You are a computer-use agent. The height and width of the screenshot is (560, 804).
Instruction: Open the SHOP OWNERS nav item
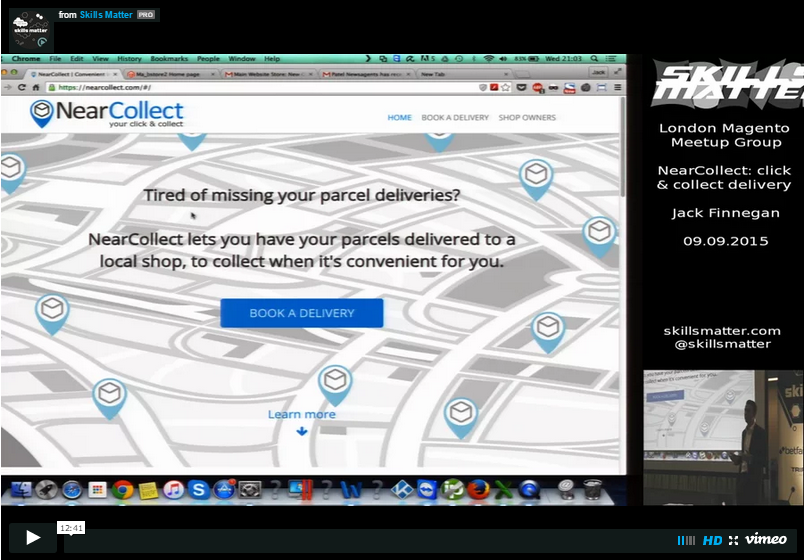tap(527, 117)
